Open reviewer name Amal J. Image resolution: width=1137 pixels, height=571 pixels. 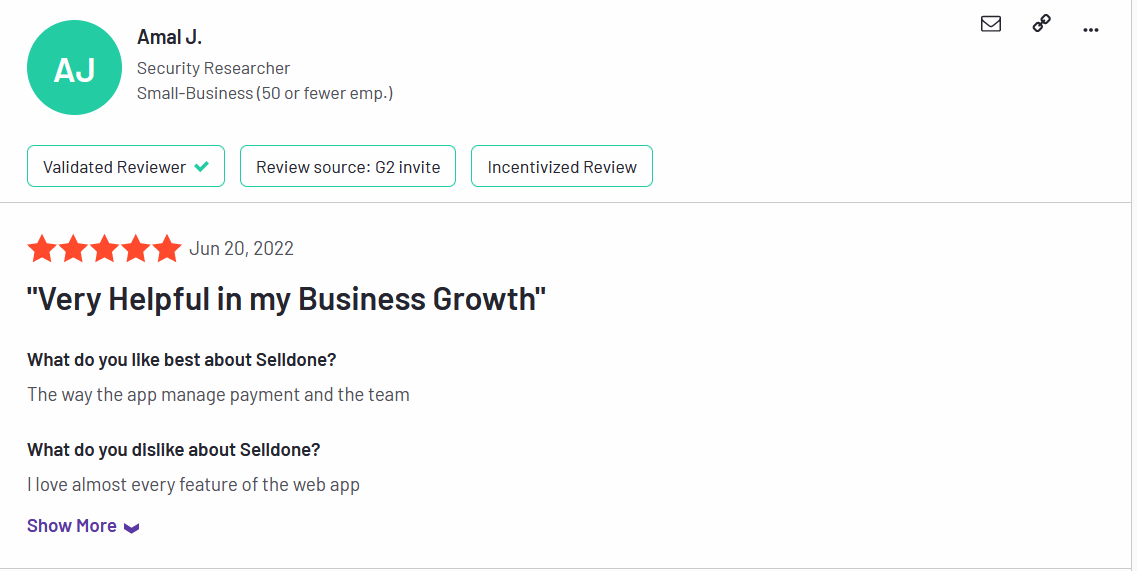coord(169,36)
